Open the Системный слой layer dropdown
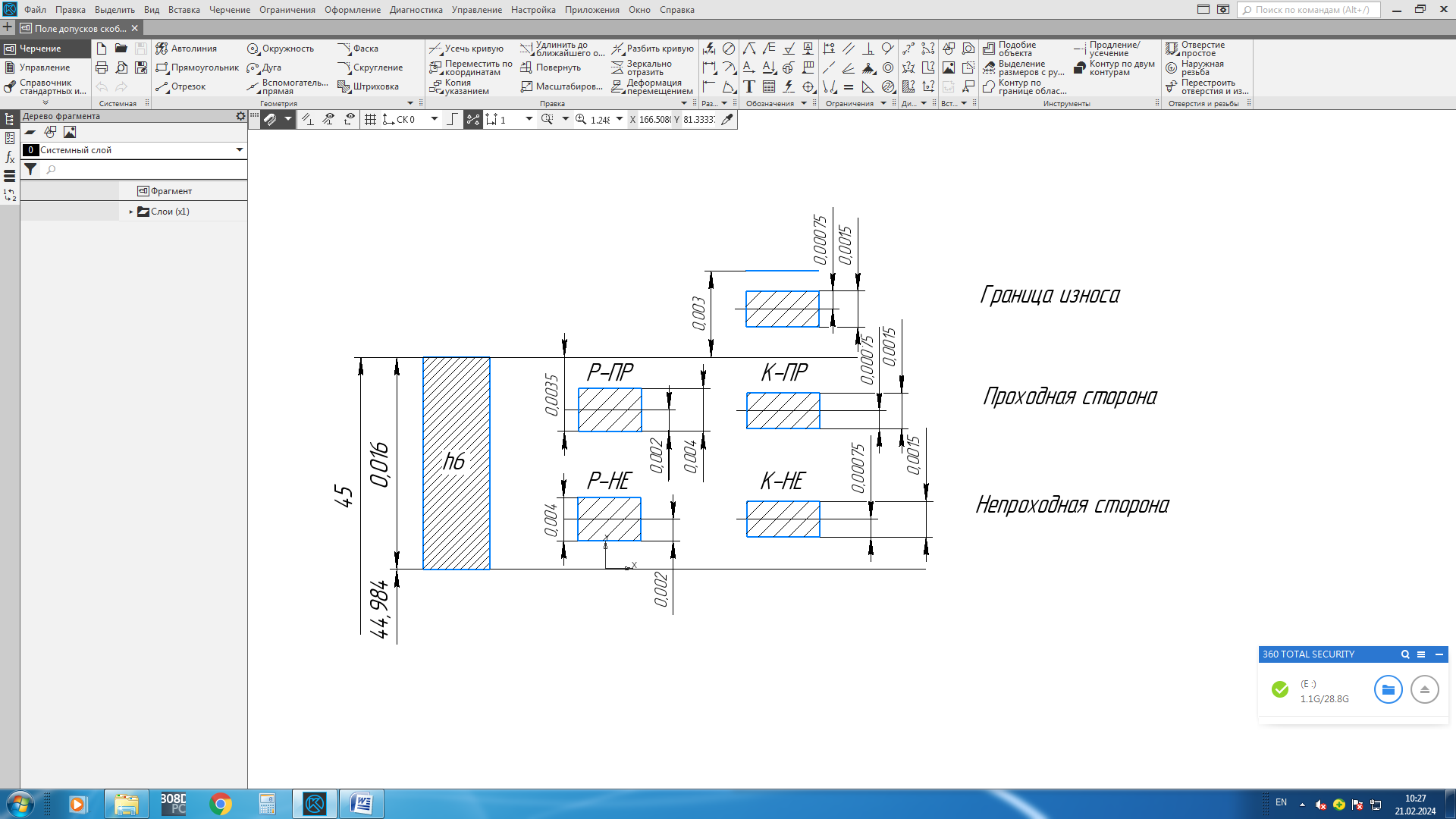 [240, 150]
